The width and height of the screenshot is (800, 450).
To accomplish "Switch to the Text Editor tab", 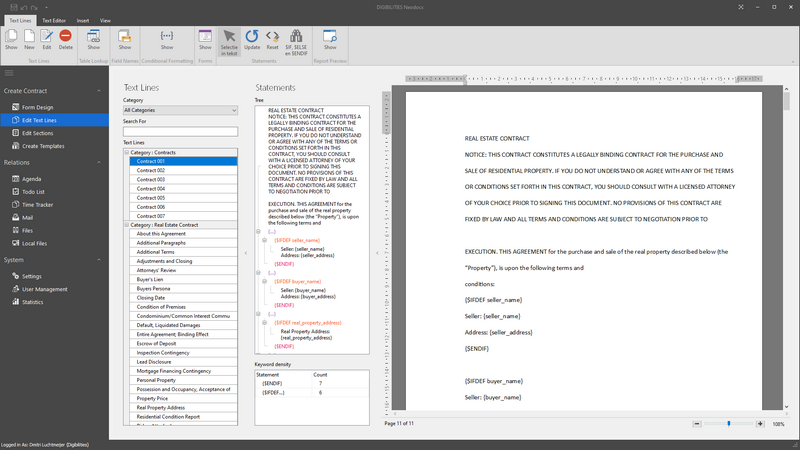I will pyautogui.click(x=54, y=21).
